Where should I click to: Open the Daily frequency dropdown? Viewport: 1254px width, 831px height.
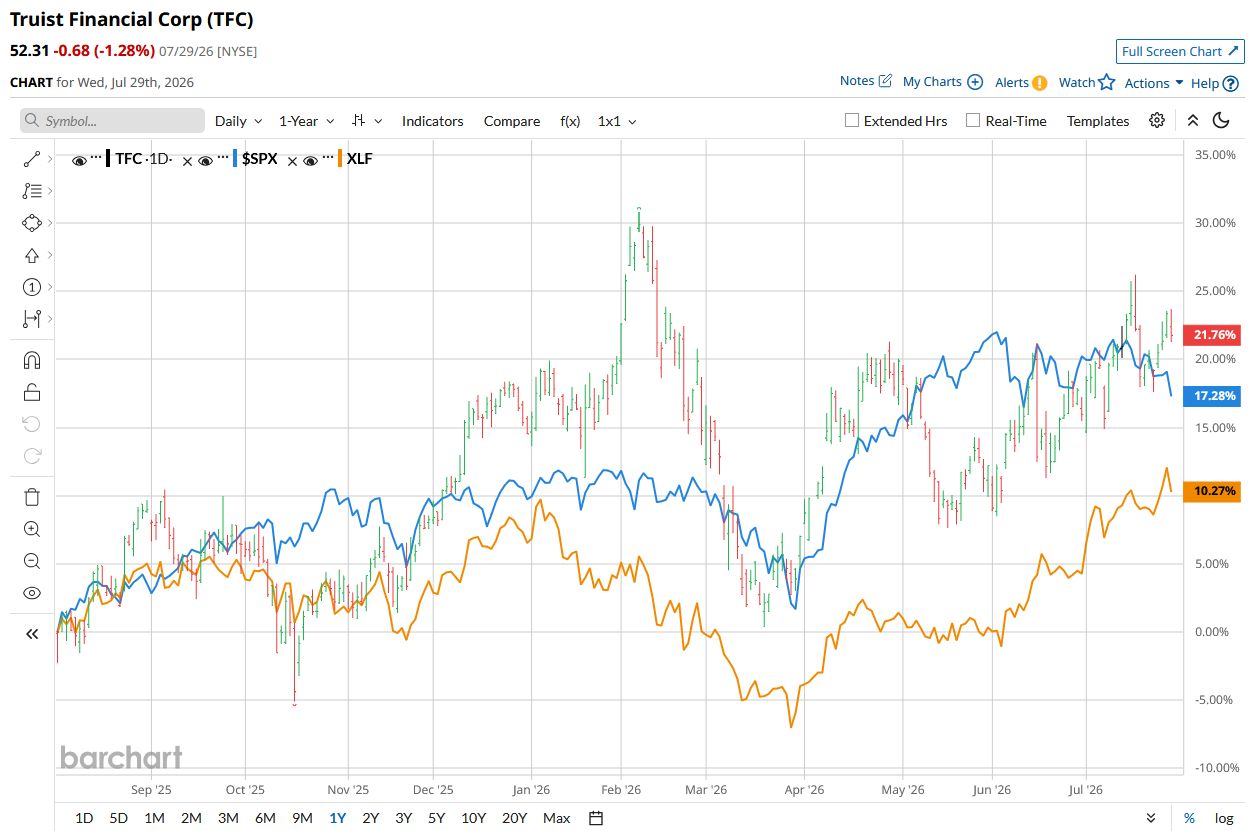(239, 121)
